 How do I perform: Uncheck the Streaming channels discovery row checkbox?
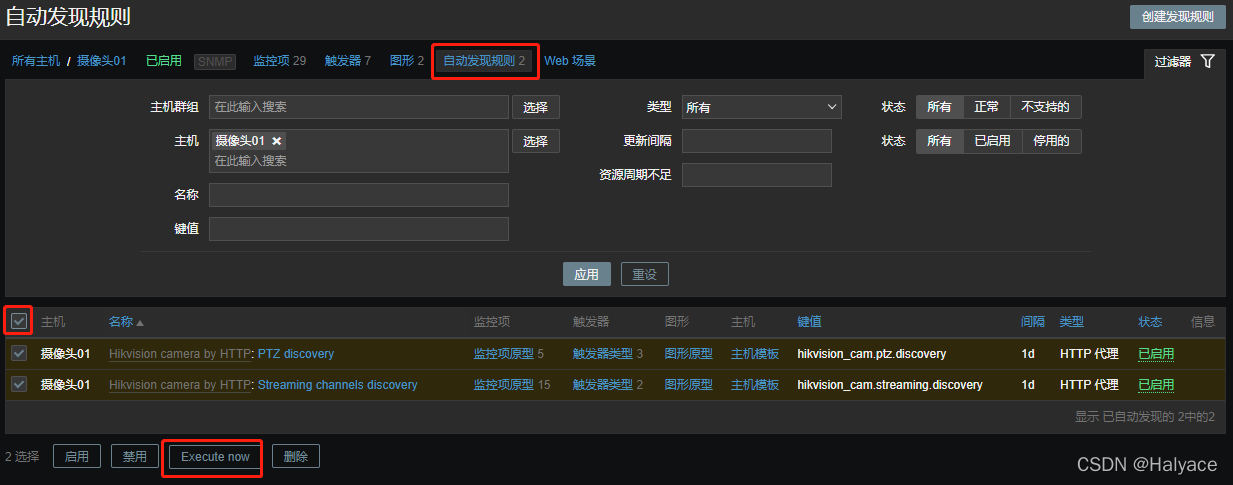(19, 384)
